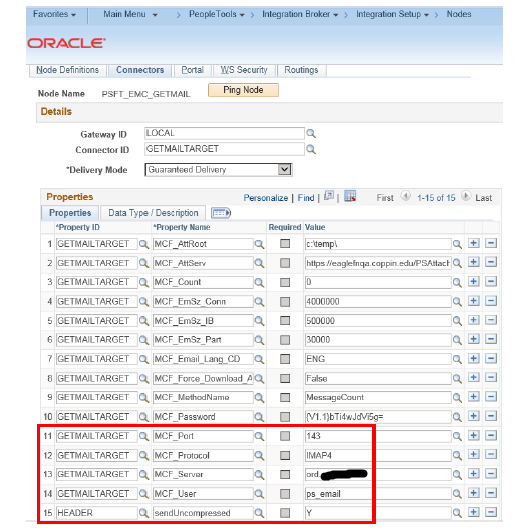This screenshot has height=528, width=520.
Task: Add row after MCF_AttRoot with plus icon
Action: (474, 243)
